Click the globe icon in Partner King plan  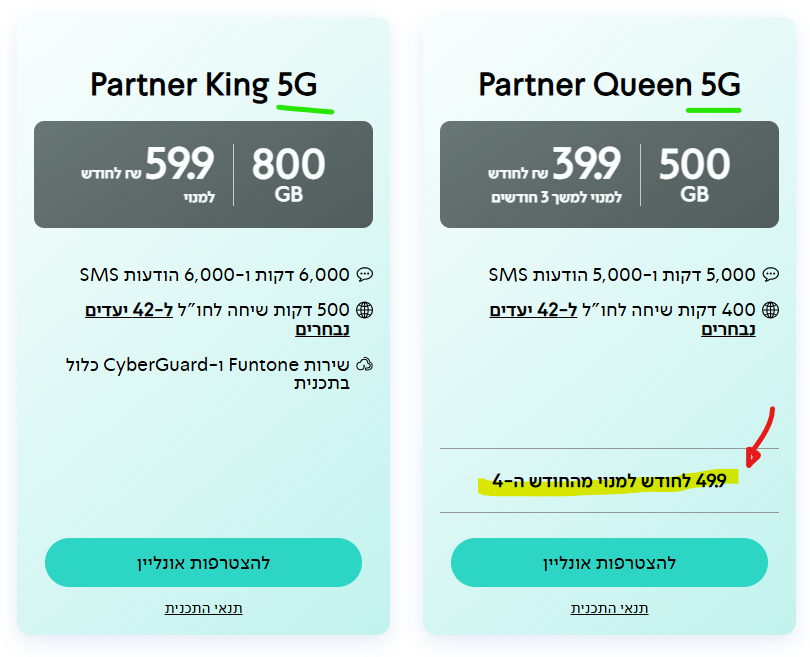[365, 310]
